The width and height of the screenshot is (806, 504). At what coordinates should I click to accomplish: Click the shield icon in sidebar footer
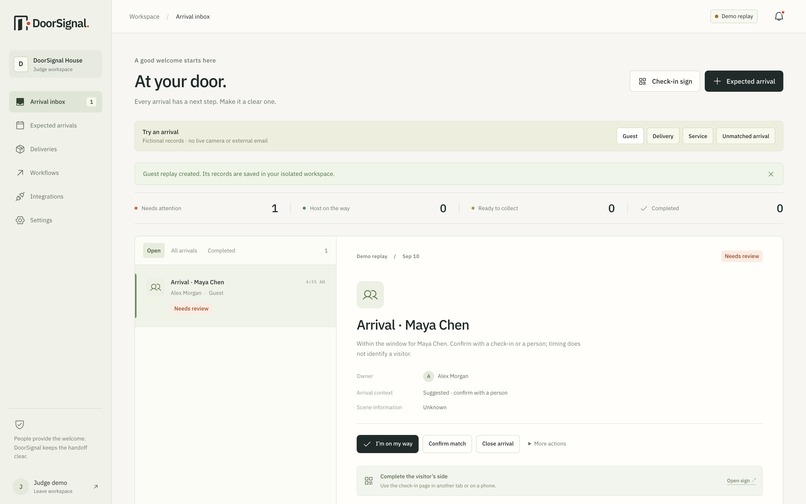pyautogui.click(x=20, y=424)
